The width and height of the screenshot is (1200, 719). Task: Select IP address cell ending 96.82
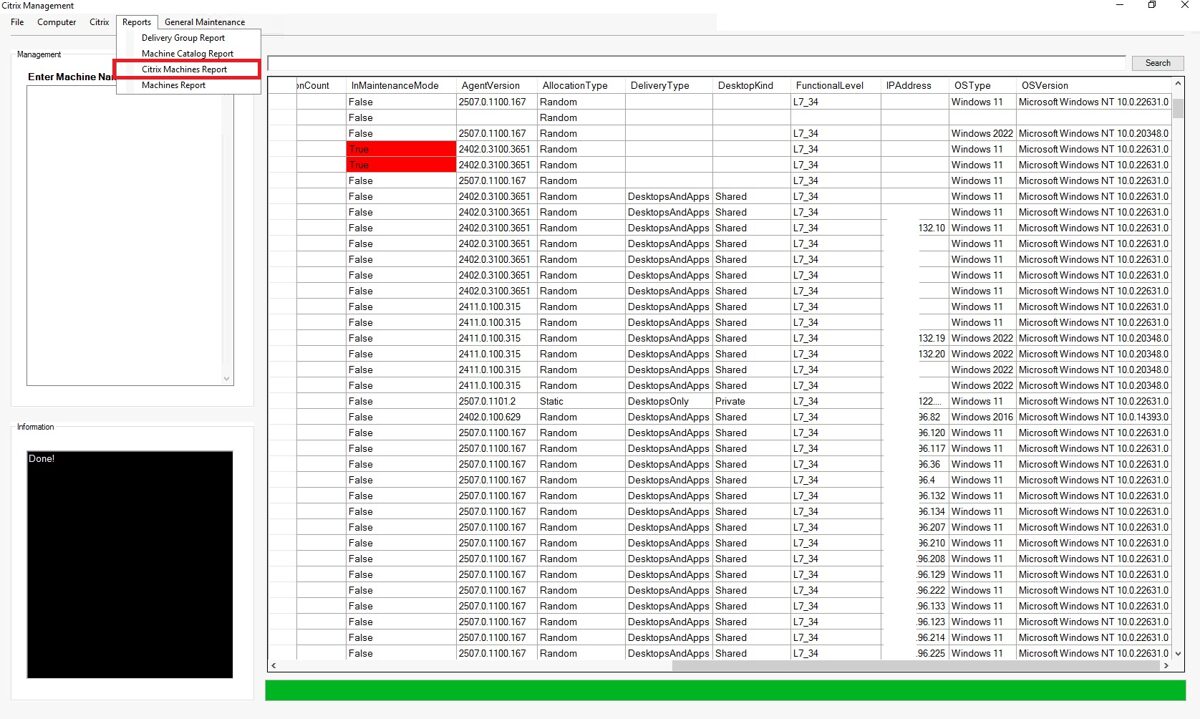(914, 417)
